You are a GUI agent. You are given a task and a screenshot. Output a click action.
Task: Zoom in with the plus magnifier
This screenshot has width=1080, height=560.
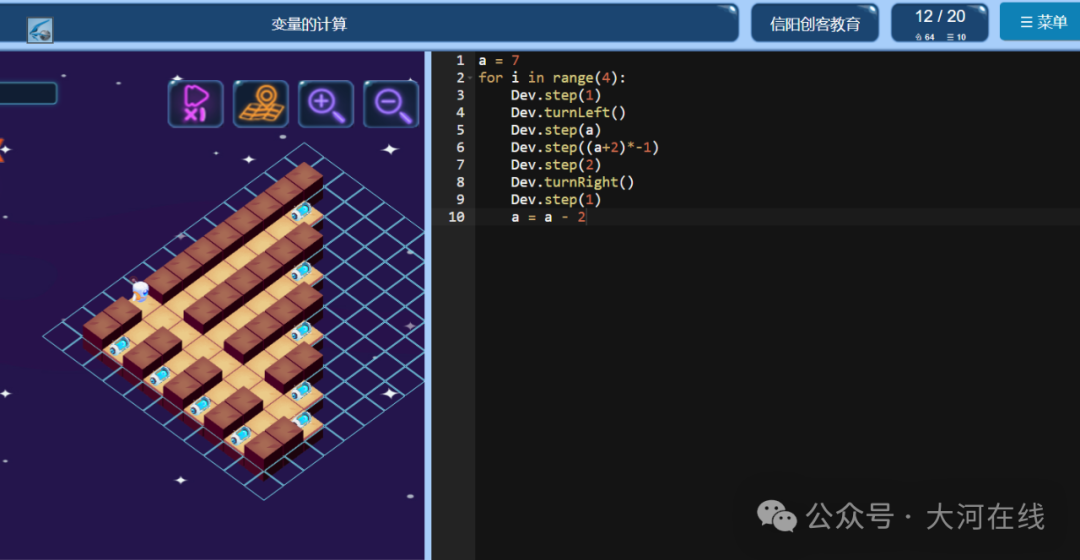click(x=326, y=104)
